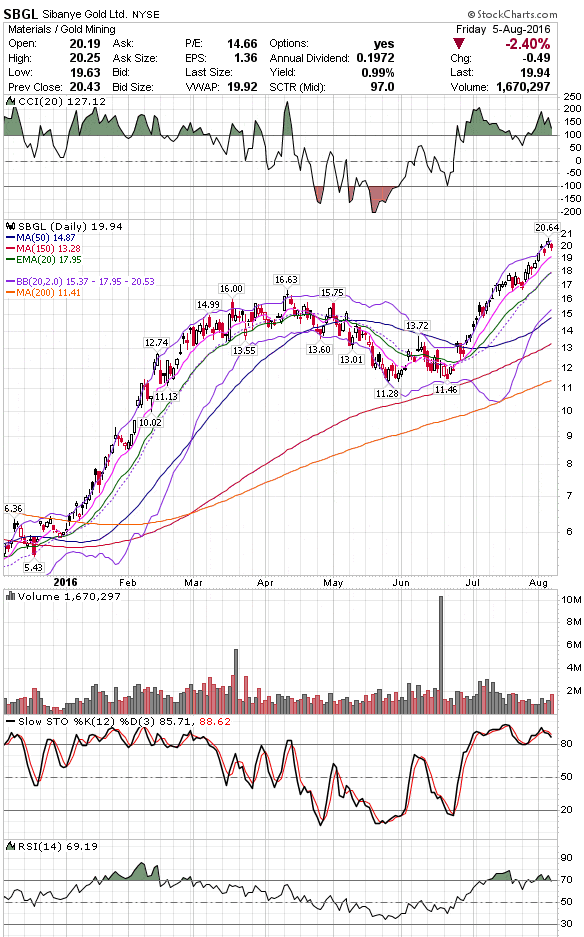The height and width of the screenshot is (937, 584).
Task: Click the Feb label on time axis
Action: (x=127, y=583)
